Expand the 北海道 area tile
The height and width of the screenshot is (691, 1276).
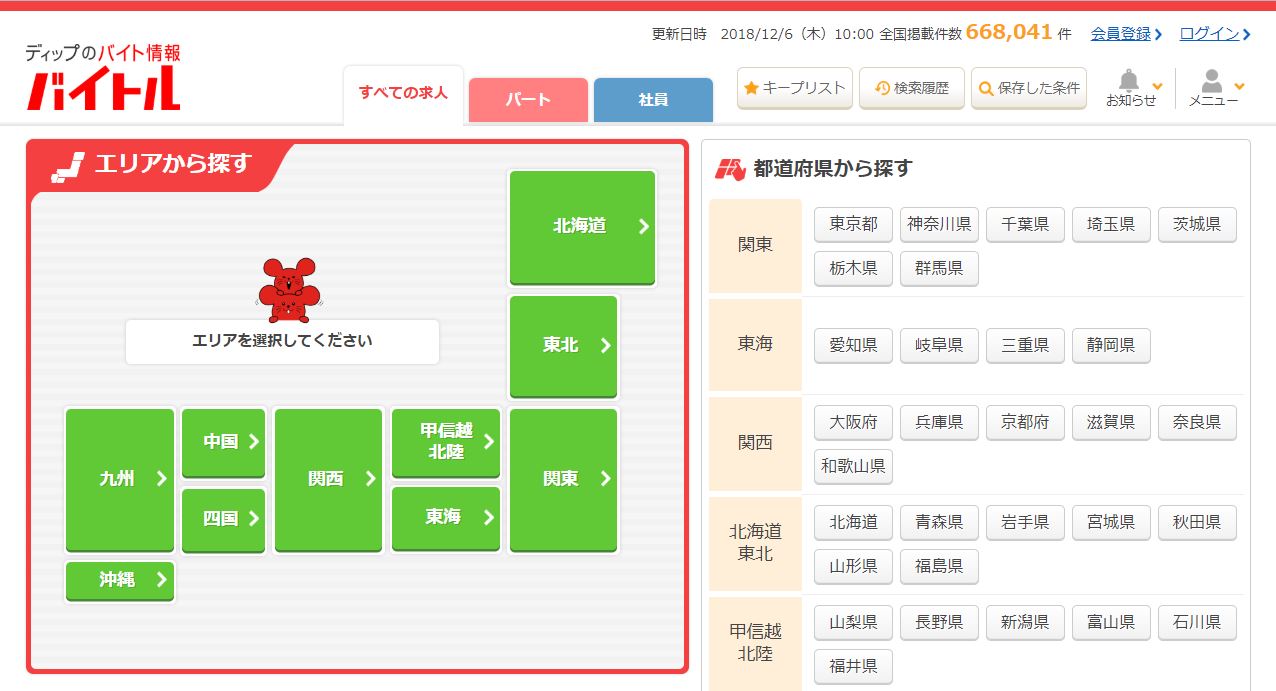(x=582, y=227)
